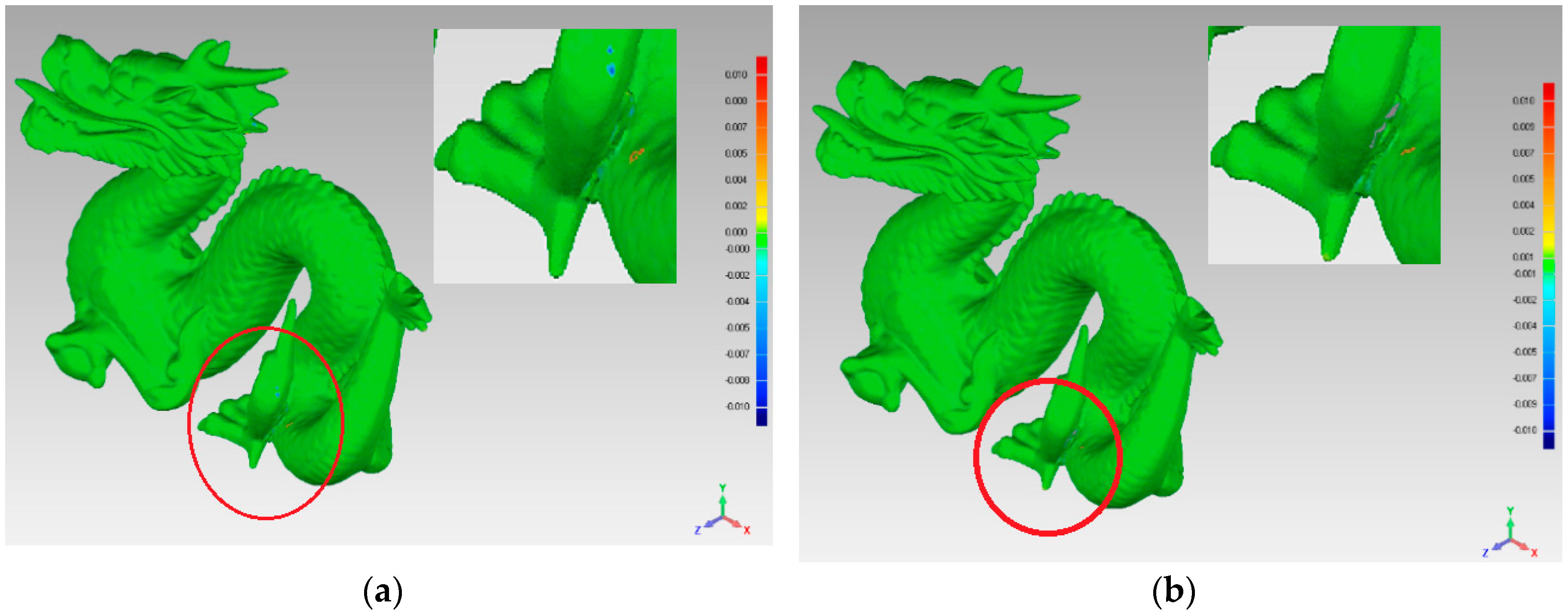The height and width of the screenshot is (613, 1568).
Task: Click the 0.005 label on panel (a) scale
Action: [x=736, y=153]
